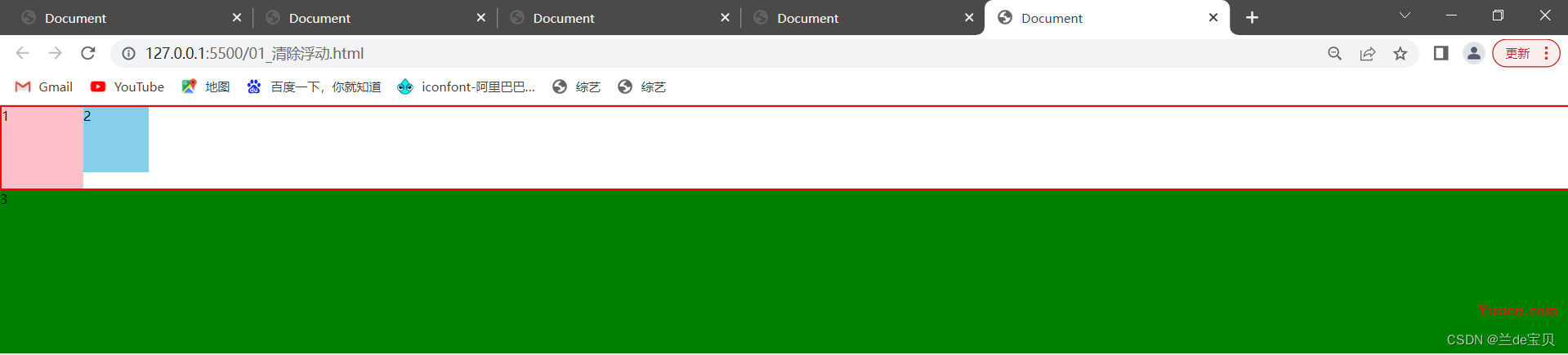The width and height of the screenshot is (1568, 355).
Task: Open a new tab with plus button
Action: 1252,17
